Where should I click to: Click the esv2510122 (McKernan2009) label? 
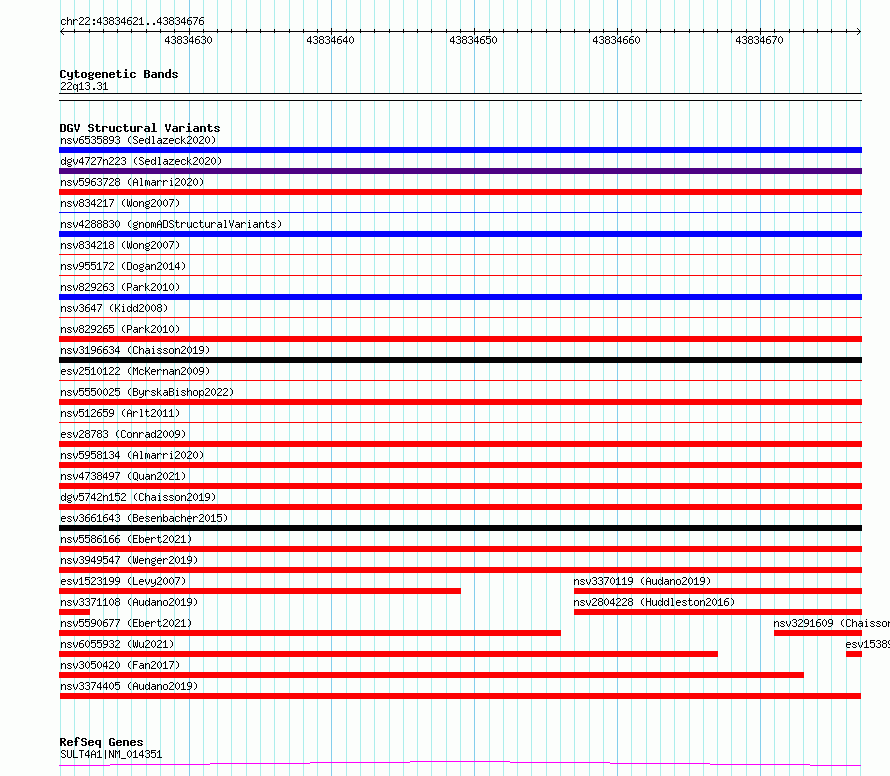135,371
